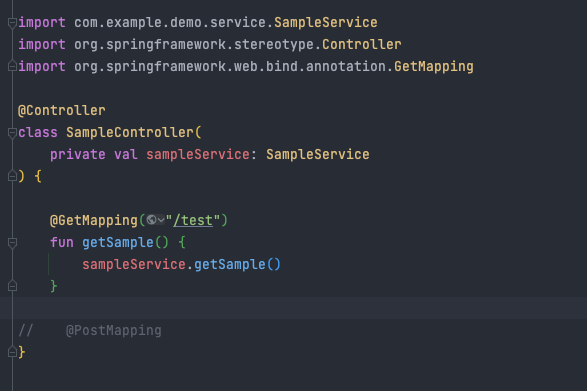
Task: Select the @Controller annotation
Action: [62, 110]
